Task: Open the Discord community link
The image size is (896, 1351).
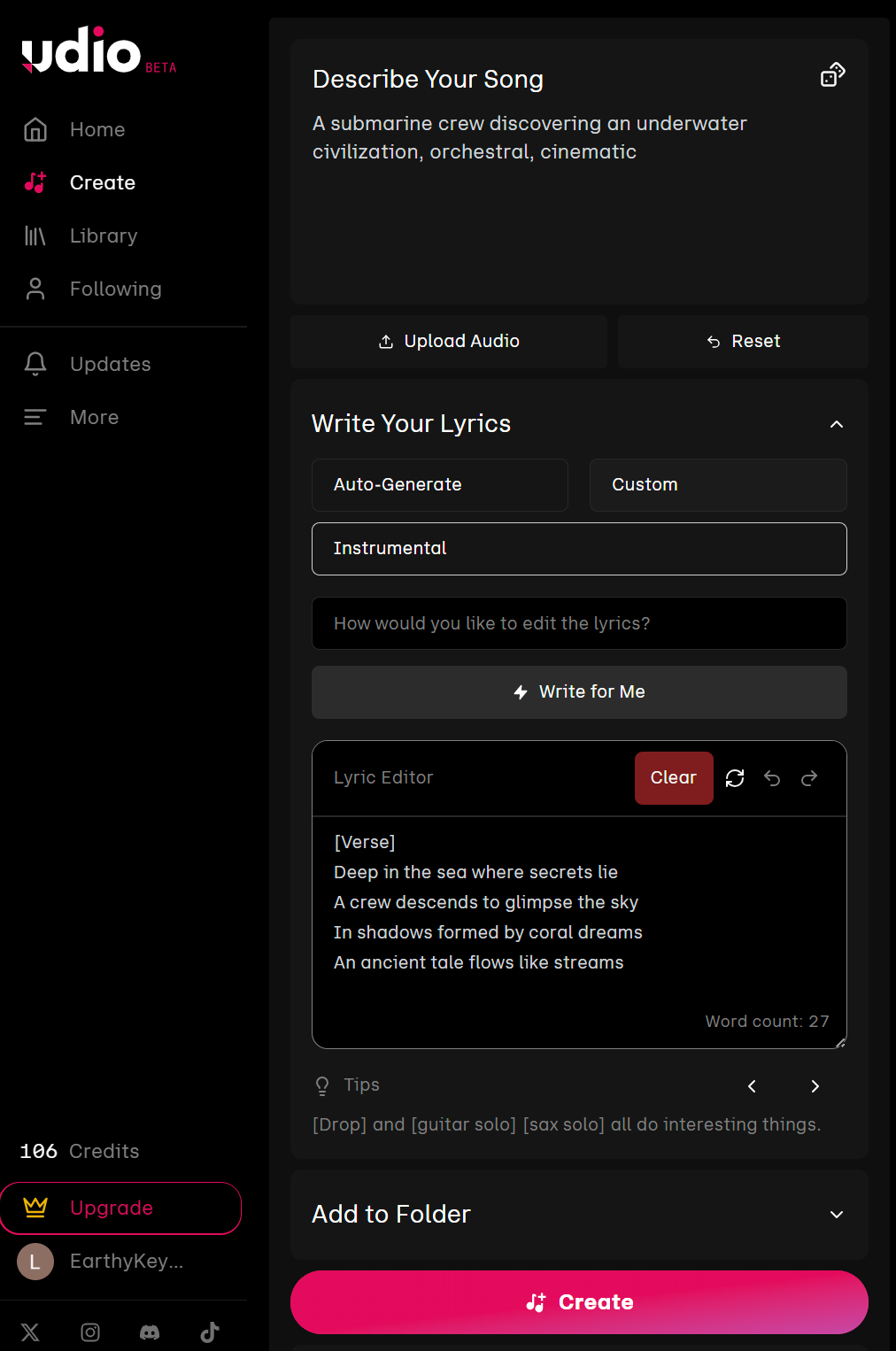Action: pos(150,1332)
